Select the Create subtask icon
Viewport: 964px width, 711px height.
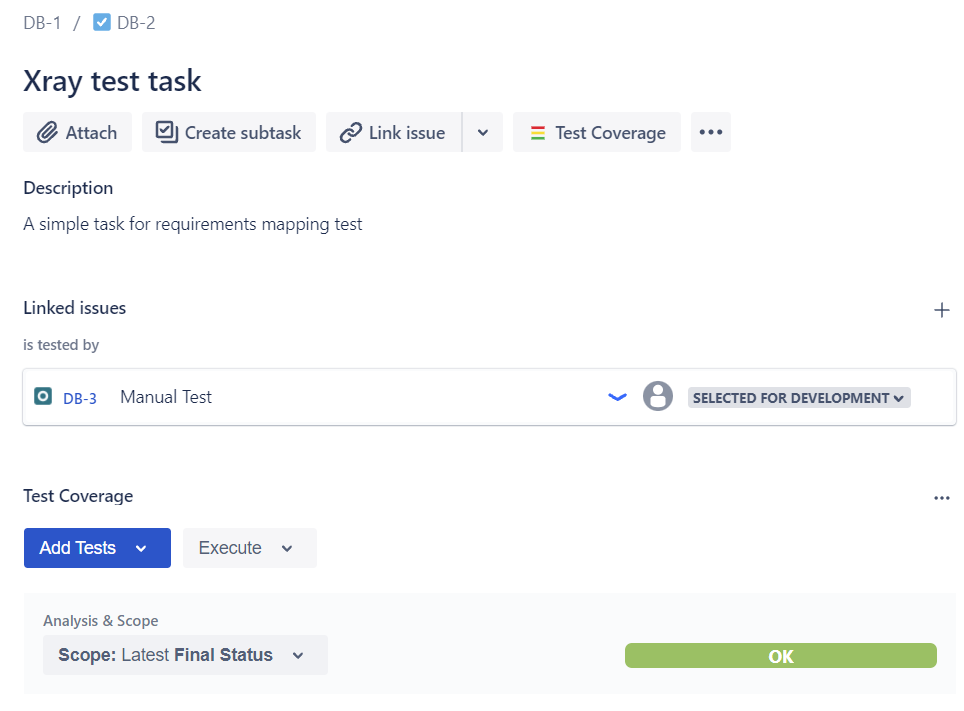pos(166,131)
